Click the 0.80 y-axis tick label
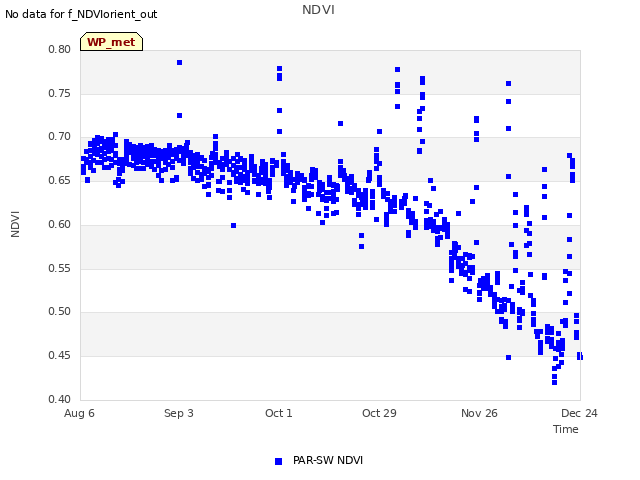640x480 pixels. [60, 49]
